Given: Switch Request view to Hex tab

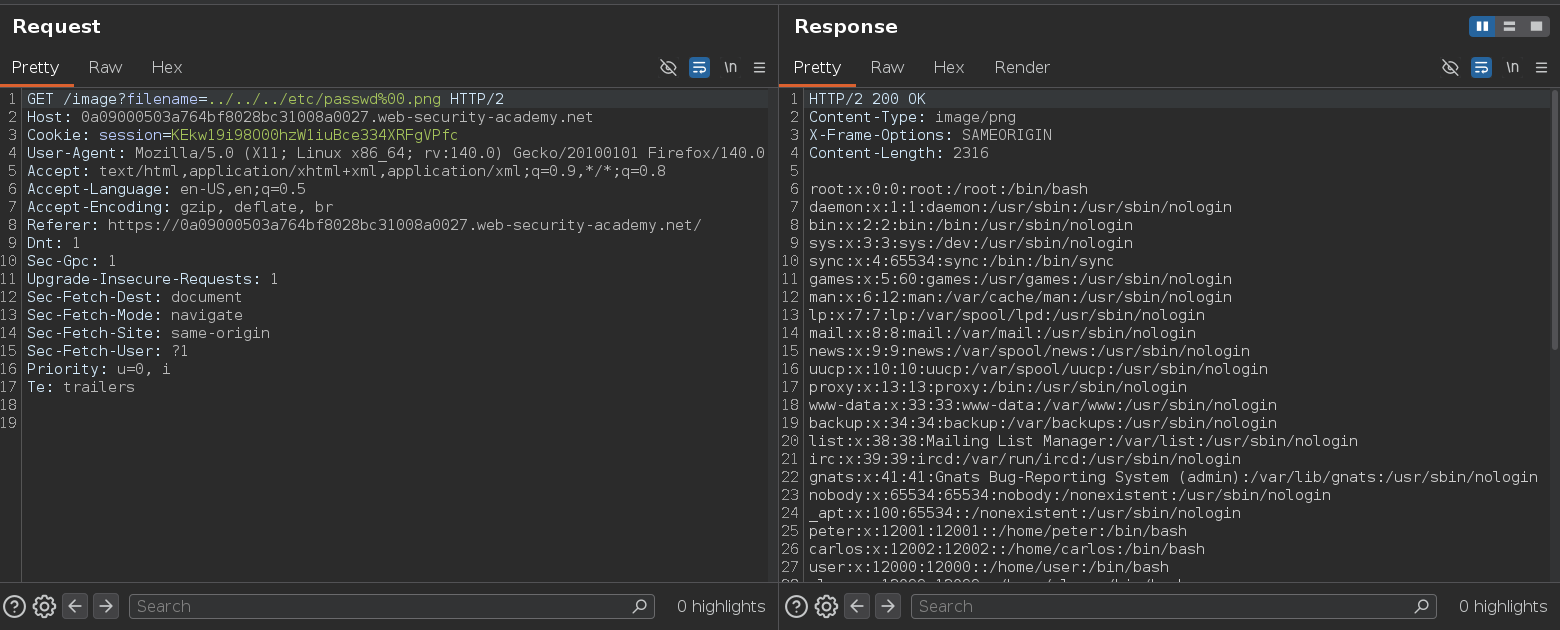Looking at the screenshot, I should 167,67.
